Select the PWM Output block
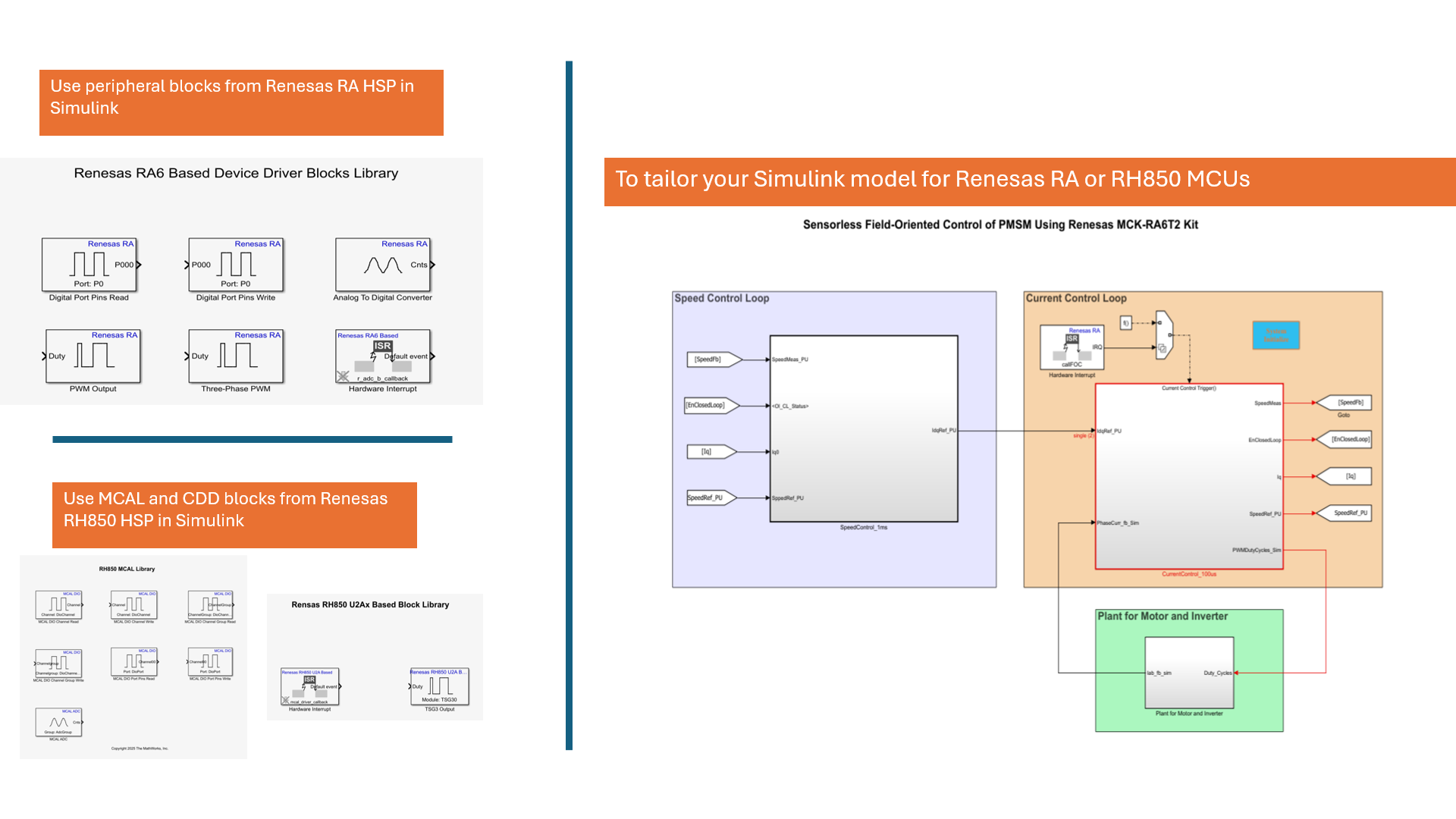 coord(93,356)
